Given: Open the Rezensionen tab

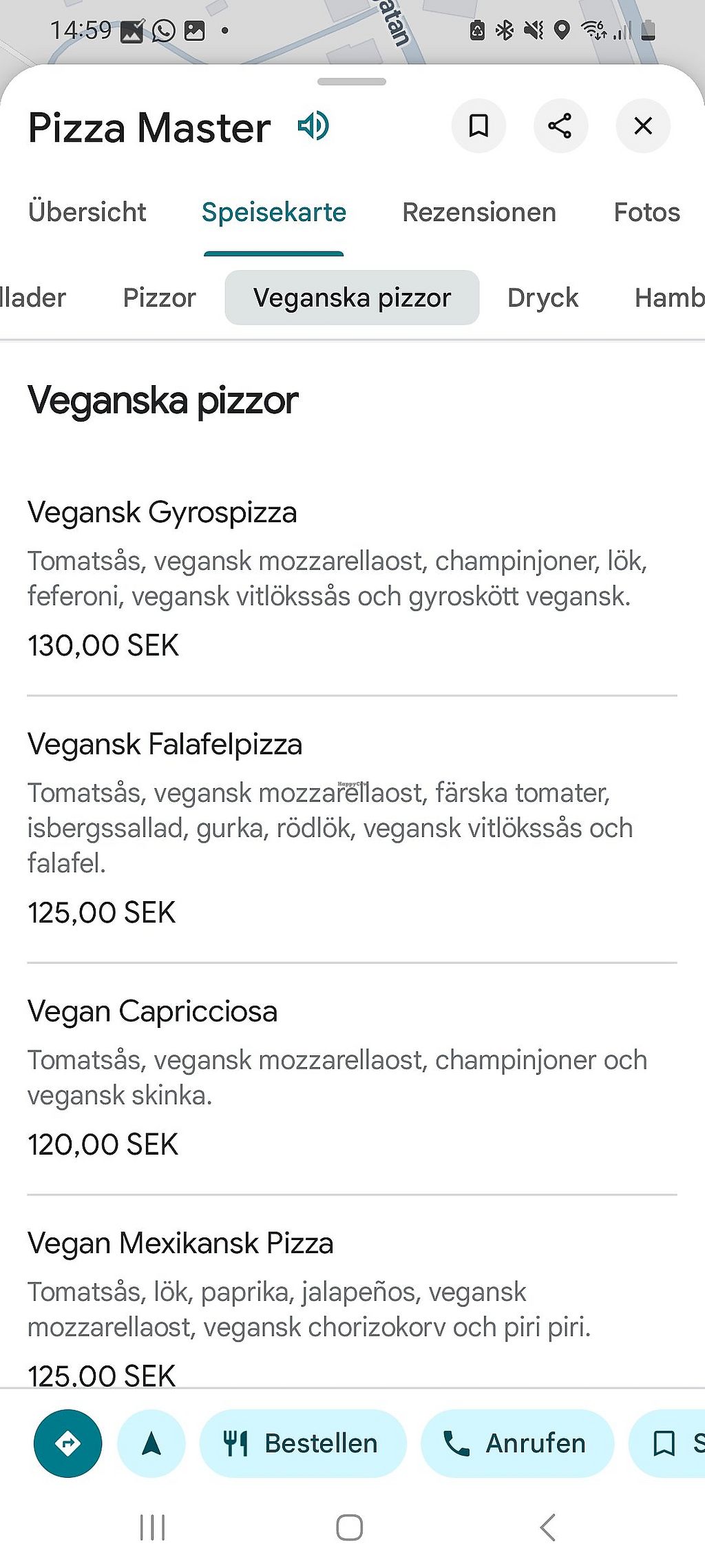Looking at the screenshot, I should [479, 212].
